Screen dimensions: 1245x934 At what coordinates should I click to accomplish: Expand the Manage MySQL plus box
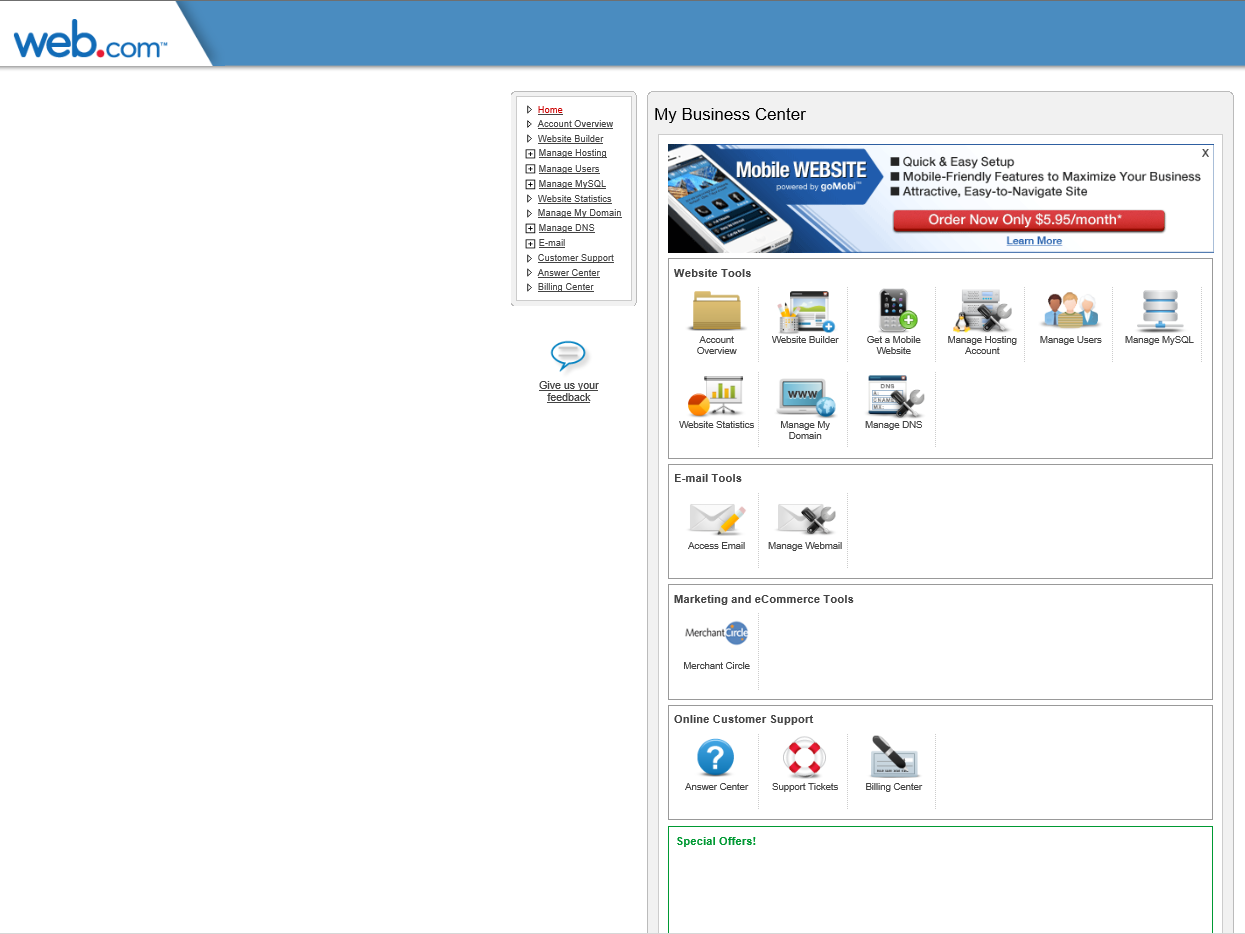tap(530, 184)
